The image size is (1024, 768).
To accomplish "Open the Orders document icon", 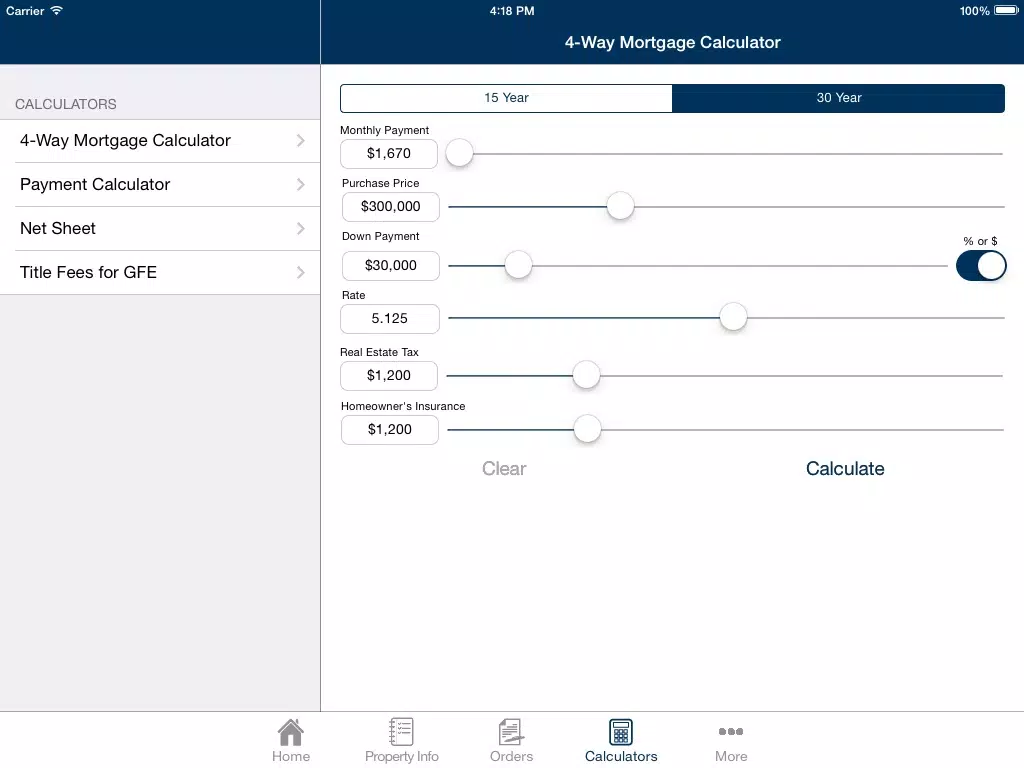I will 511,732.
